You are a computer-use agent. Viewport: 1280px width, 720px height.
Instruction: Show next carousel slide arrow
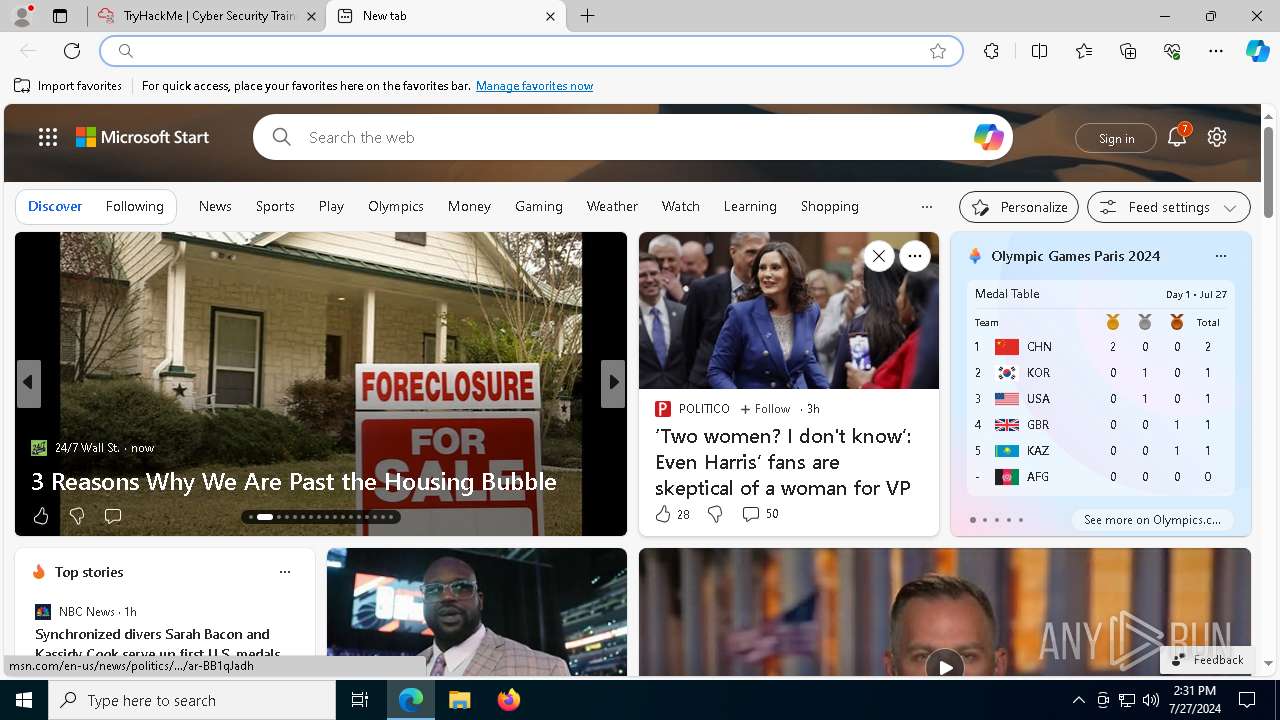pos(613,382)
